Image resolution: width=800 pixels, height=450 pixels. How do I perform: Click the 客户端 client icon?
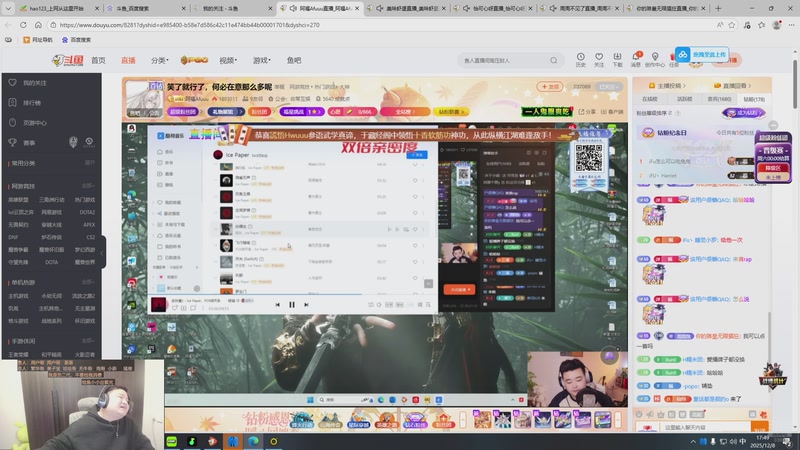click(612, 112)
